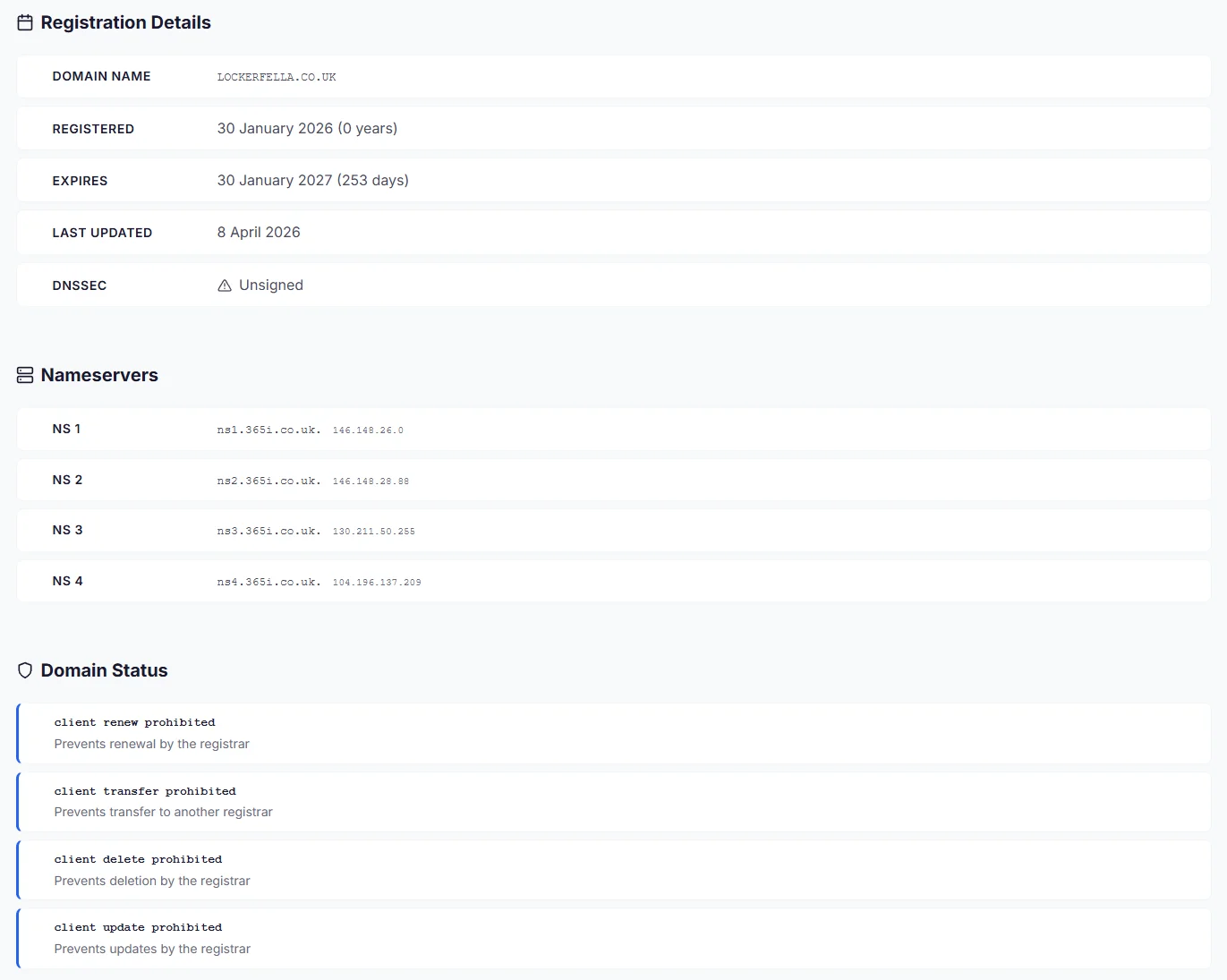This screenshot has height=980, width=1227.
Task: Select the 30 January 2027 (253 days) value
Action: click(313, 180)
